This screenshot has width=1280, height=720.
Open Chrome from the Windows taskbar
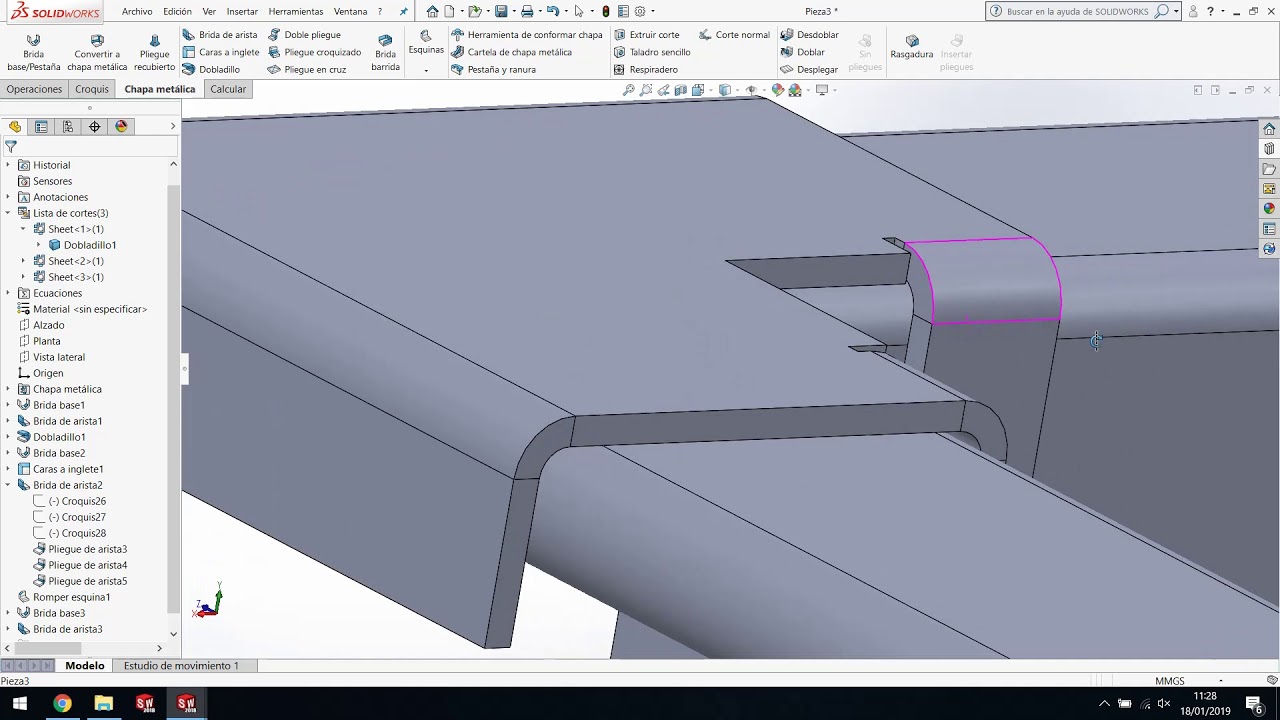click(62, 704)
